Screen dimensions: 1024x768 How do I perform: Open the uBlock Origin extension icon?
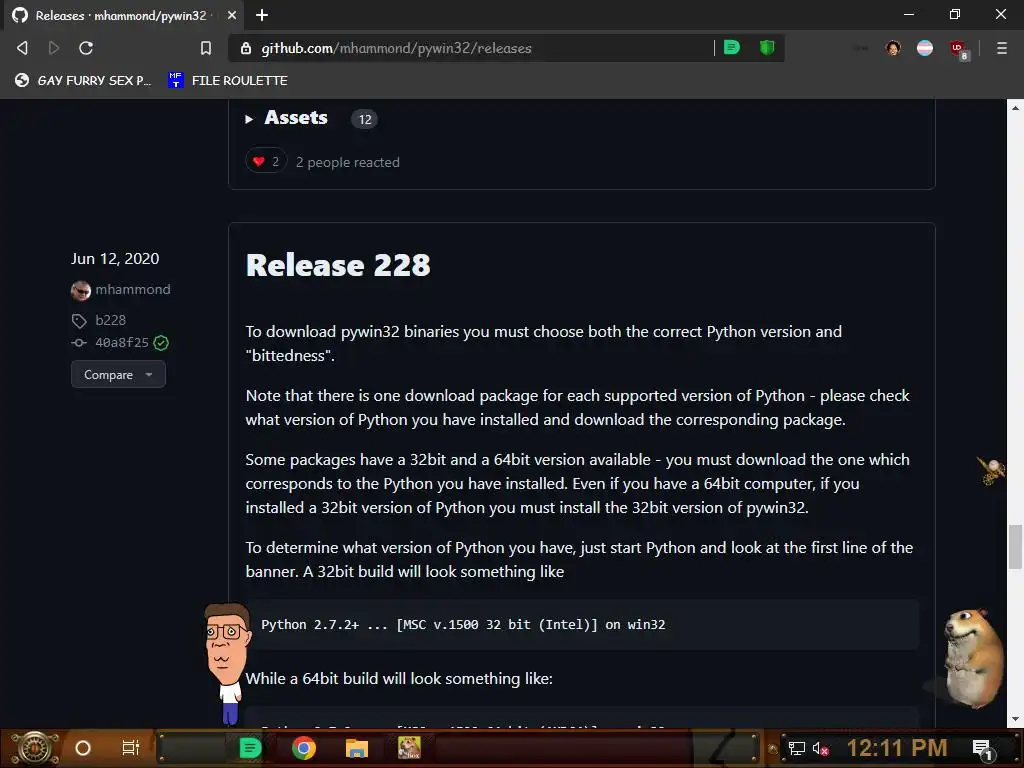click(958, 49)
